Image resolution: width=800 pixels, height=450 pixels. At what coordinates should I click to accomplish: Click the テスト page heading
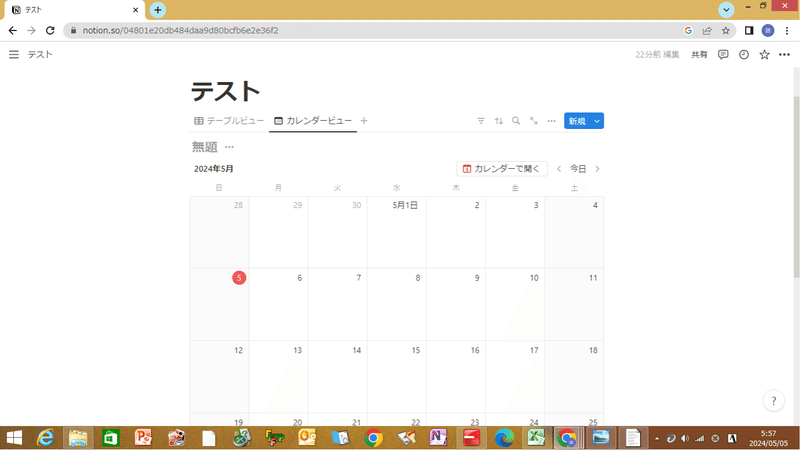[x=226, y=92]
